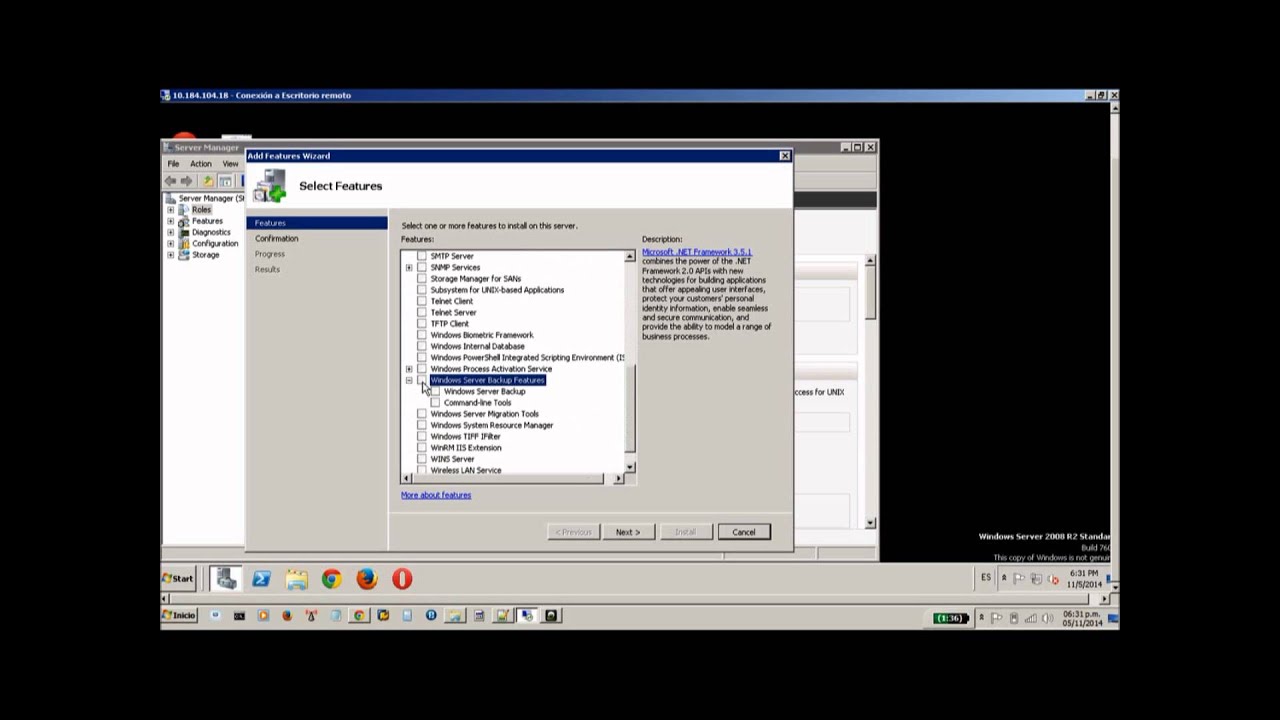Image resolution: width=1280 pixels, height=720 pixels.
Task: Click the remote clock showing 6:31 PM
Action: [x=1084, y=579]
